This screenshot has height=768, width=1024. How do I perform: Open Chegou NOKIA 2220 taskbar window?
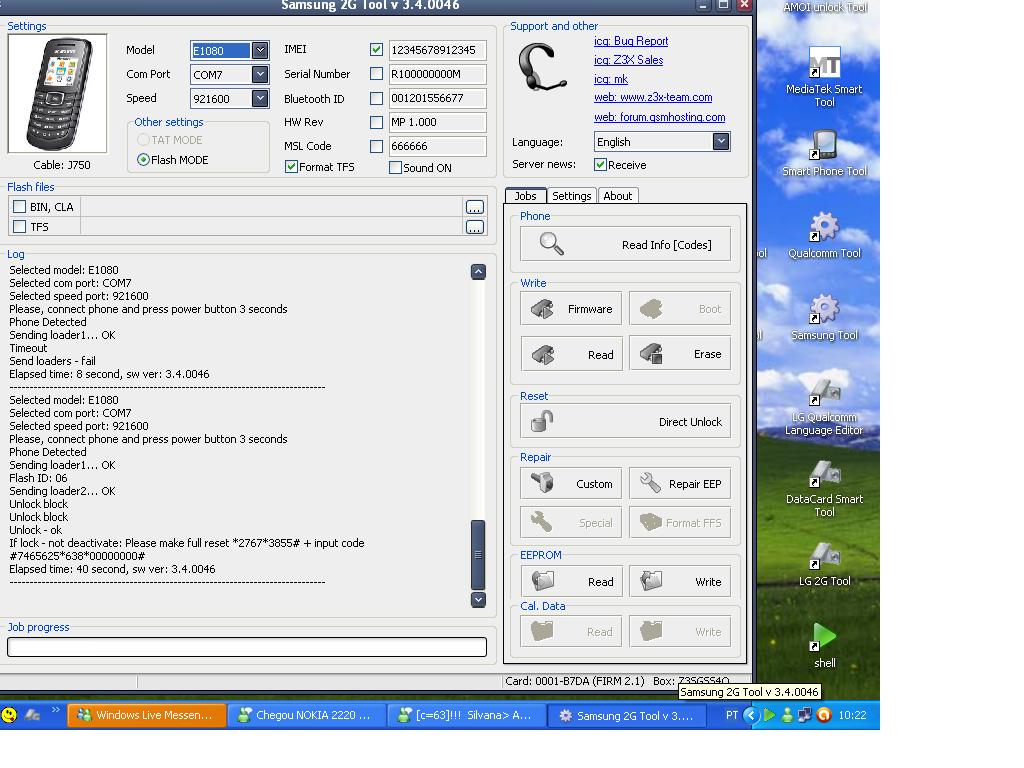307,715
